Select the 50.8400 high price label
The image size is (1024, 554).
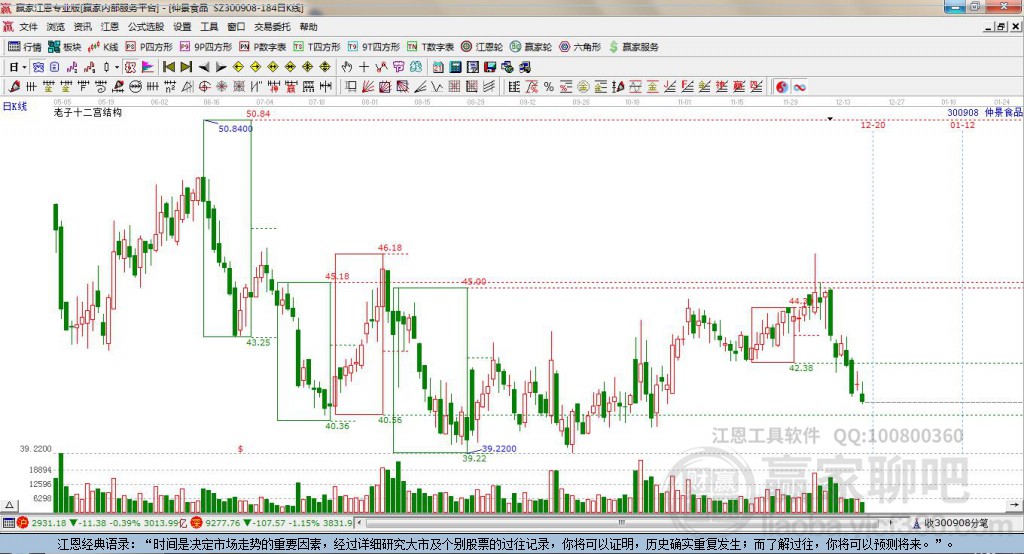point(235,129)
